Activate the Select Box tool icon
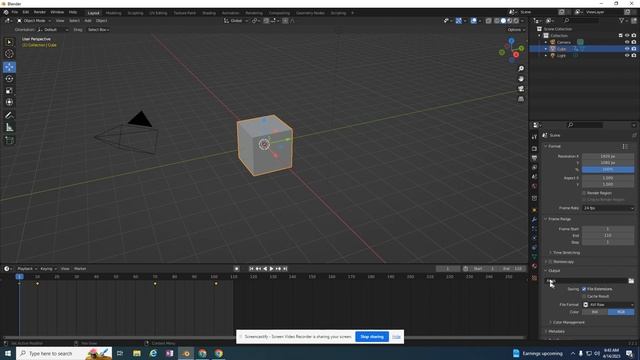640x360 pixels. coord(9,42)
